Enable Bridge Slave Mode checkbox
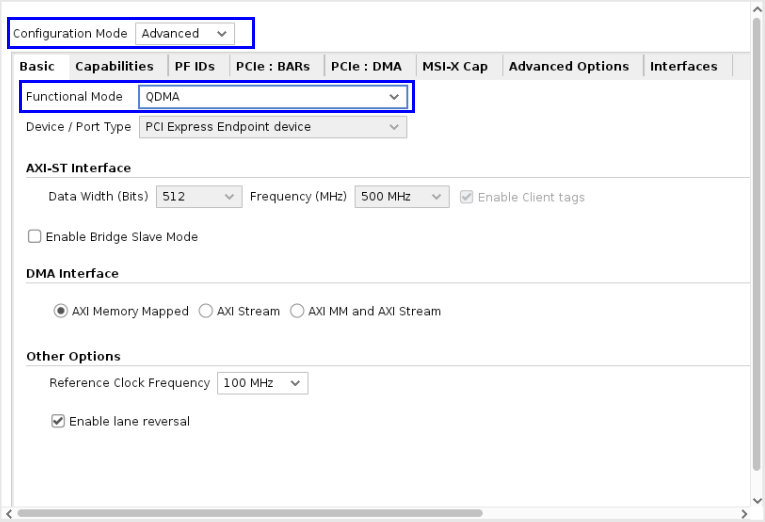Image resolution: width=765 pixels, height=522 pixels. 35,237
